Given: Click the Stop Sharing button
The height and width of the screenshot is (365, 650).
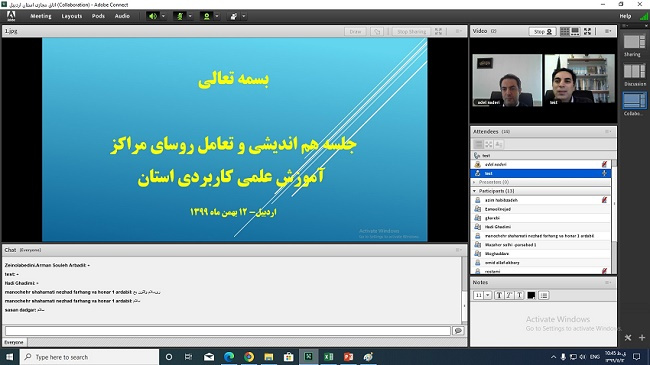Looking at the screenshot, I should [x=411, y=32].
